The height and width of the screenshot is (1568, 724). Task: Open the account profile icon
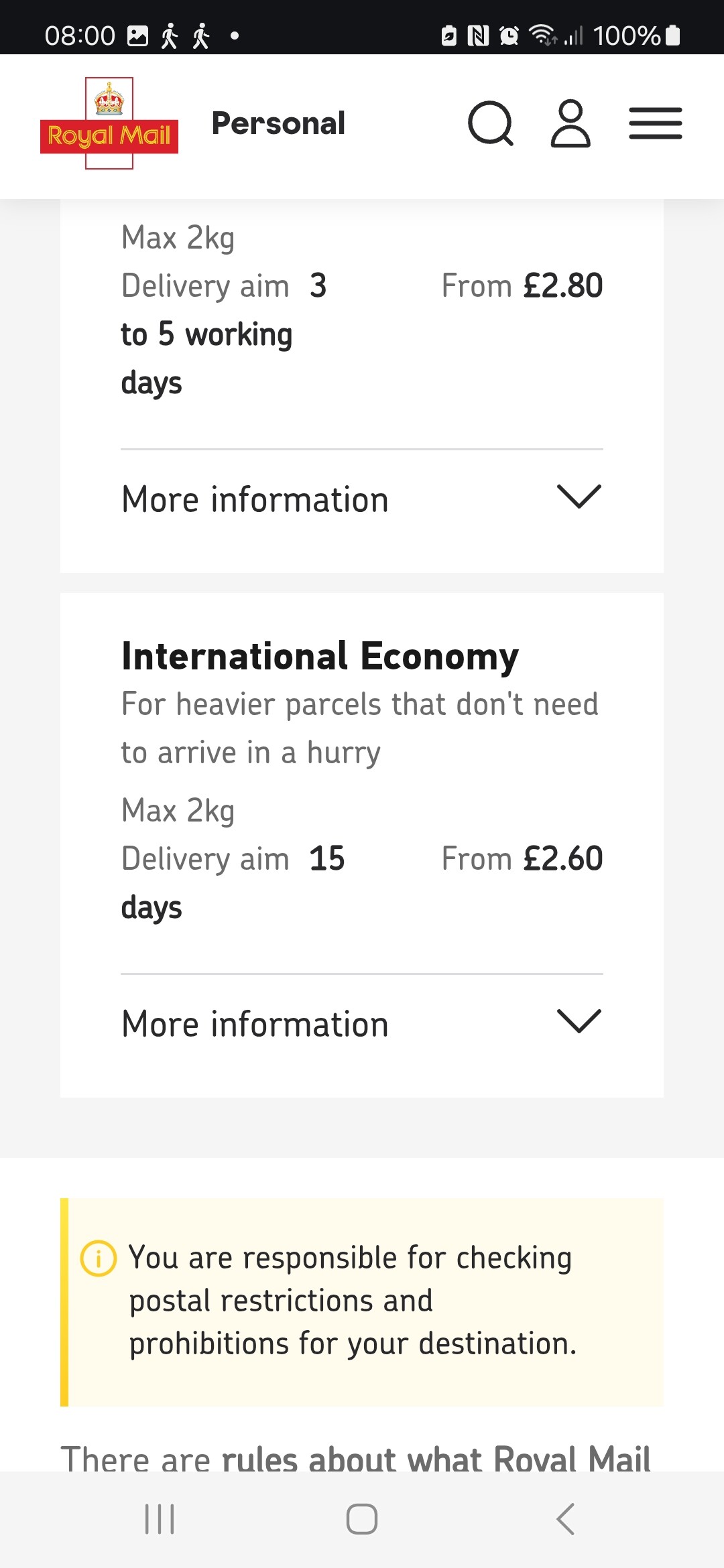pos(570,124)
